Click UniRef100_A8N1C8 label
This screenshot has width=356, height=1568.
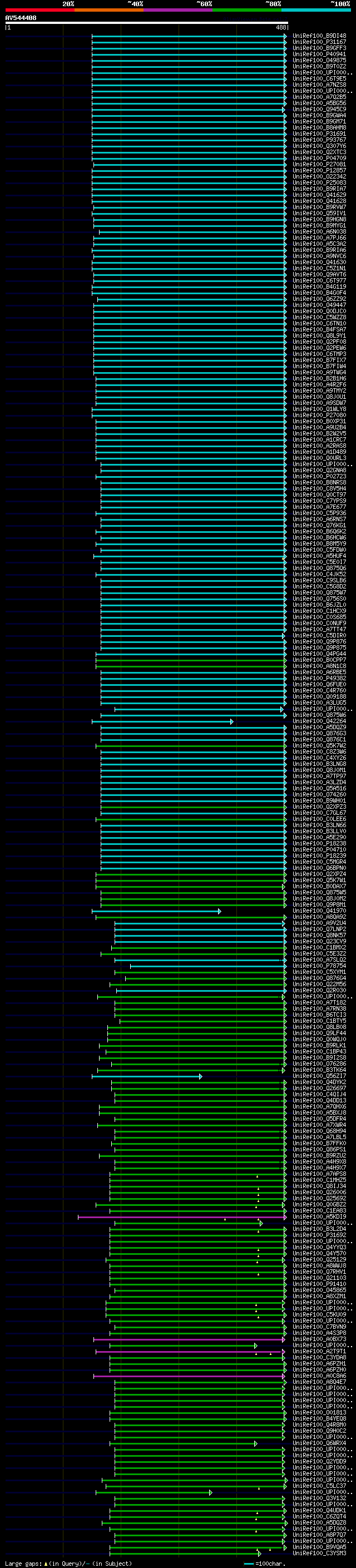coord(319,666)
